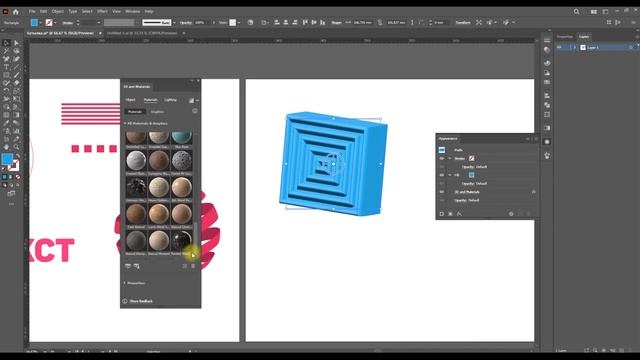Click the Home icon in the top bar
640x360 pixels.
16,11
